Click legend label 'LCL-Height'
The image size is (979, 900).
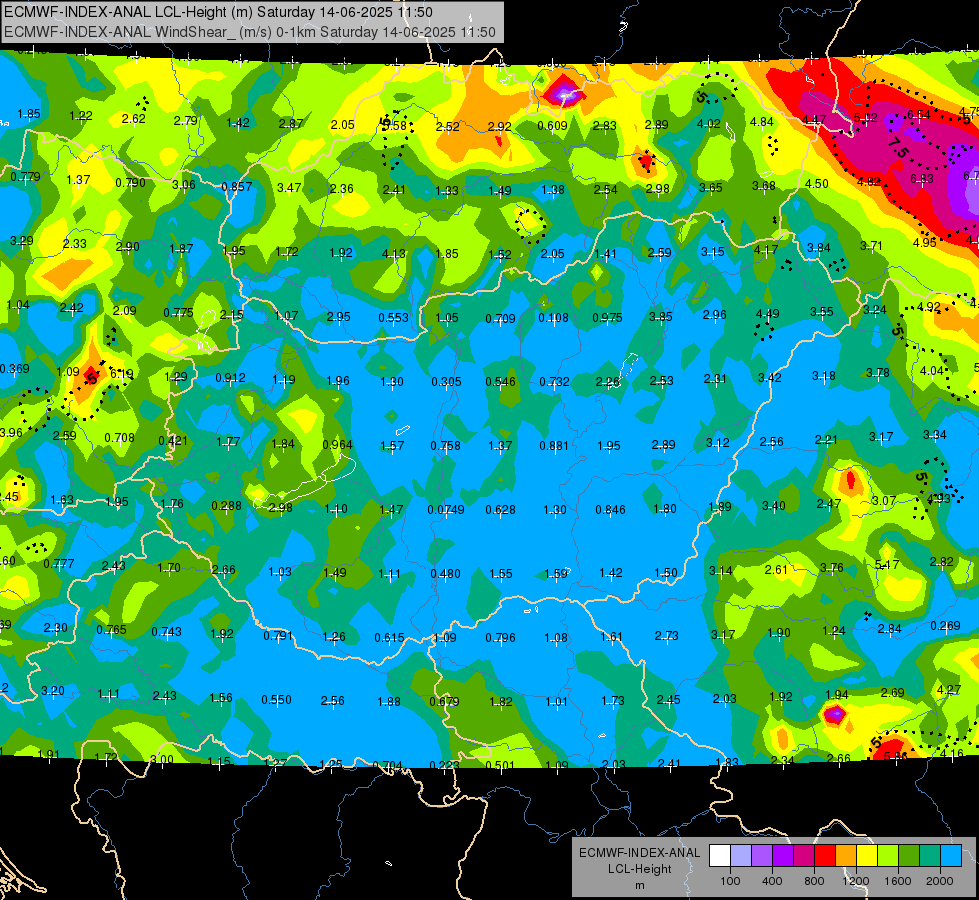(x=639, y=869)
